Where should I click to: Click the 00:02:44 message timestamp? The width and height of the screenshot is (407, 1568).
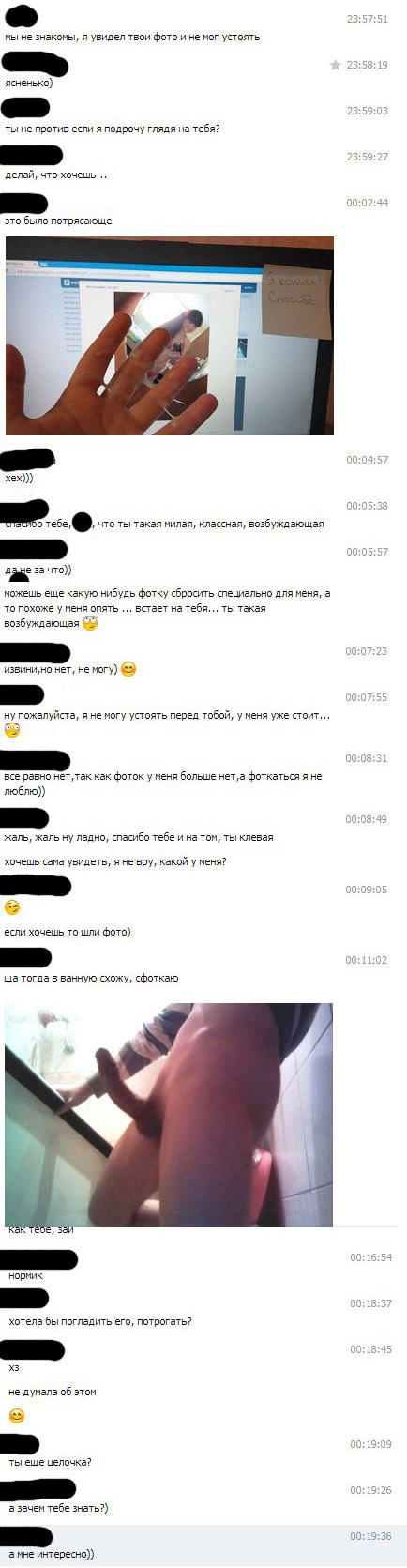click(367, 203)
